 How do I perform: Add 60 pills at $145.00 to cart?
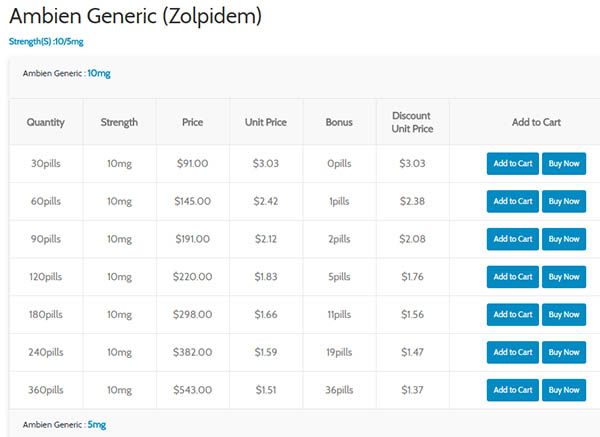click(512, 201)
